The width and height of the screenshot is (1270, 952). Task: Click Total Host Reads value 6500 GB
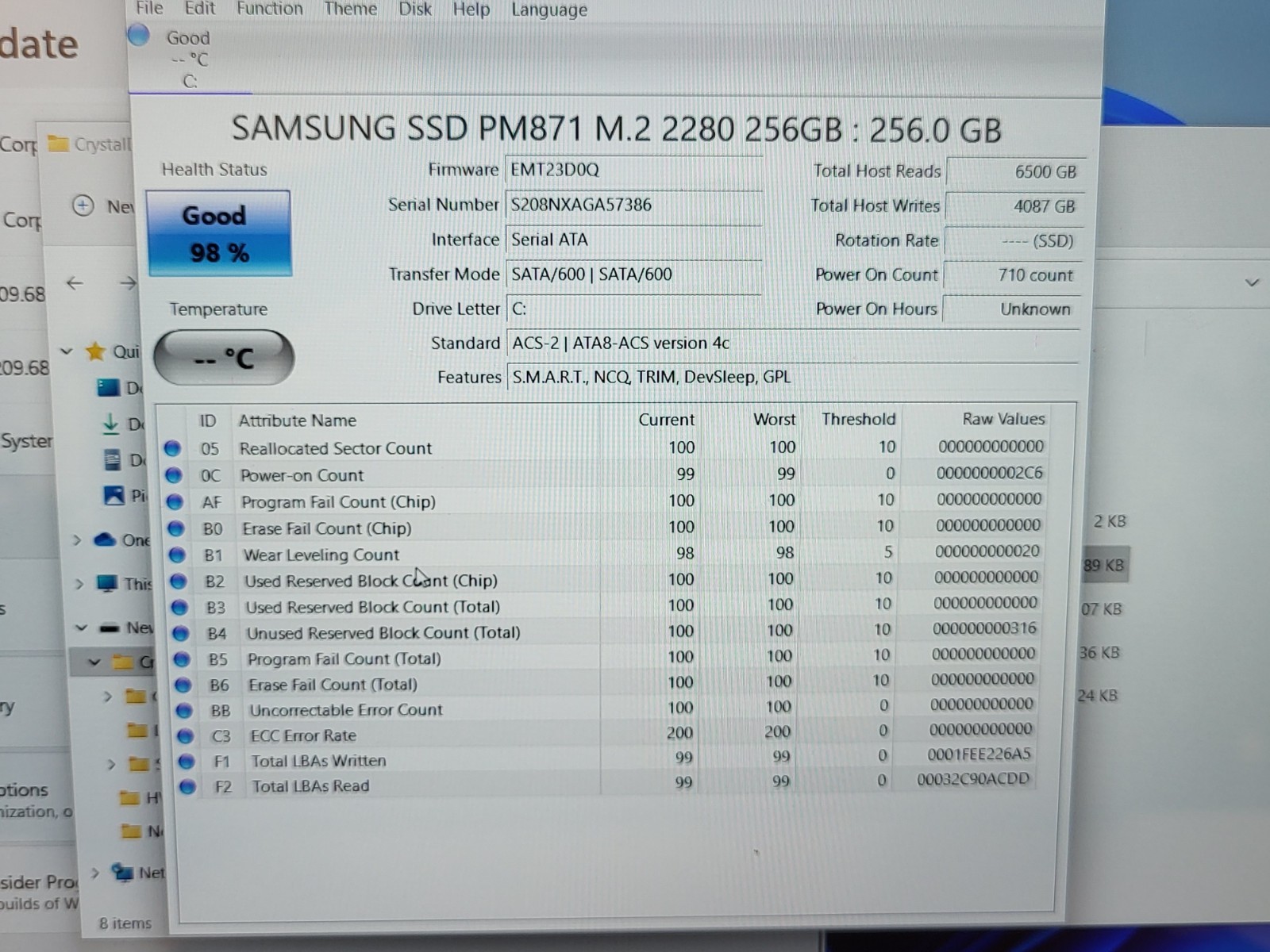click(x=1015, y=171)
